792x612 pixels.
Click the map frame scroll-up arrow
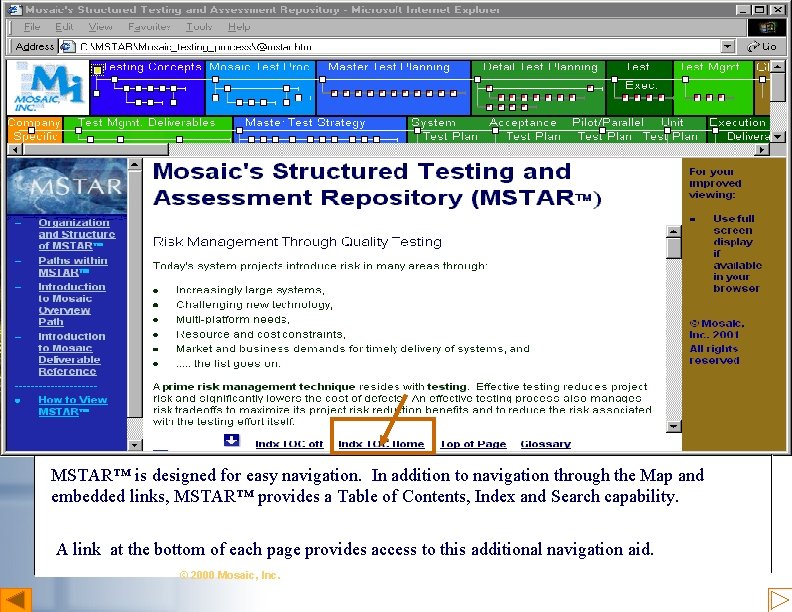click(x=778, y=66)
